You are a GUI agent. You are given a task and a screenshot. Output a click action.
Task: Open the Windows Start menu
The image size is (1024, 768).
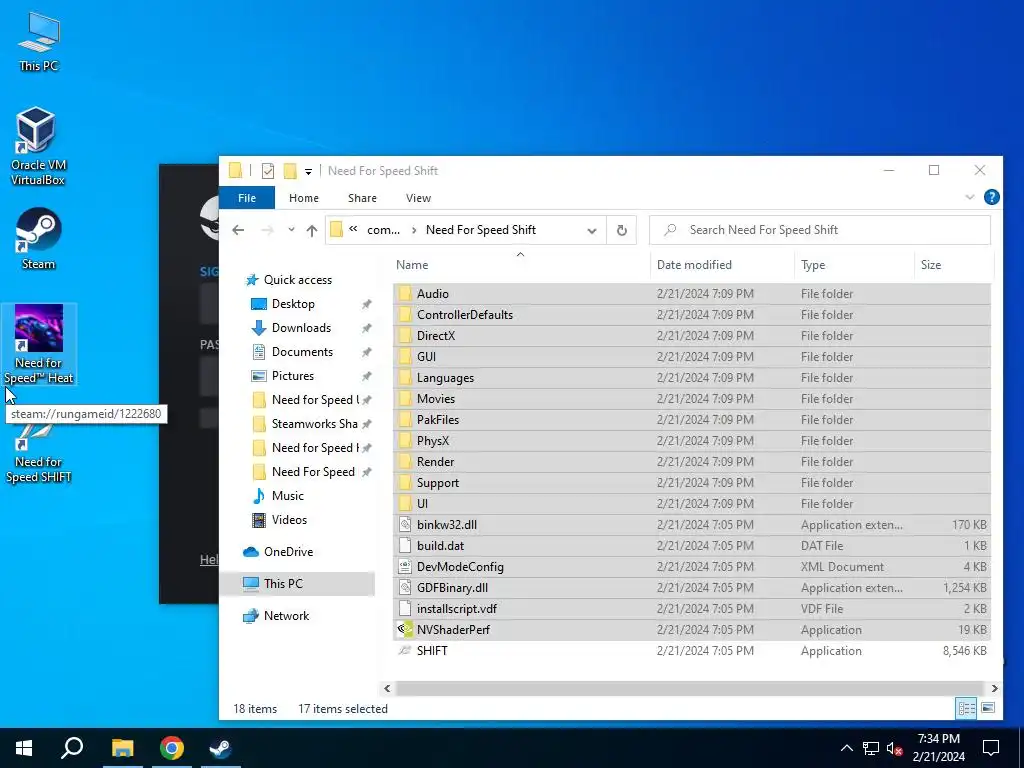[24, 748]
